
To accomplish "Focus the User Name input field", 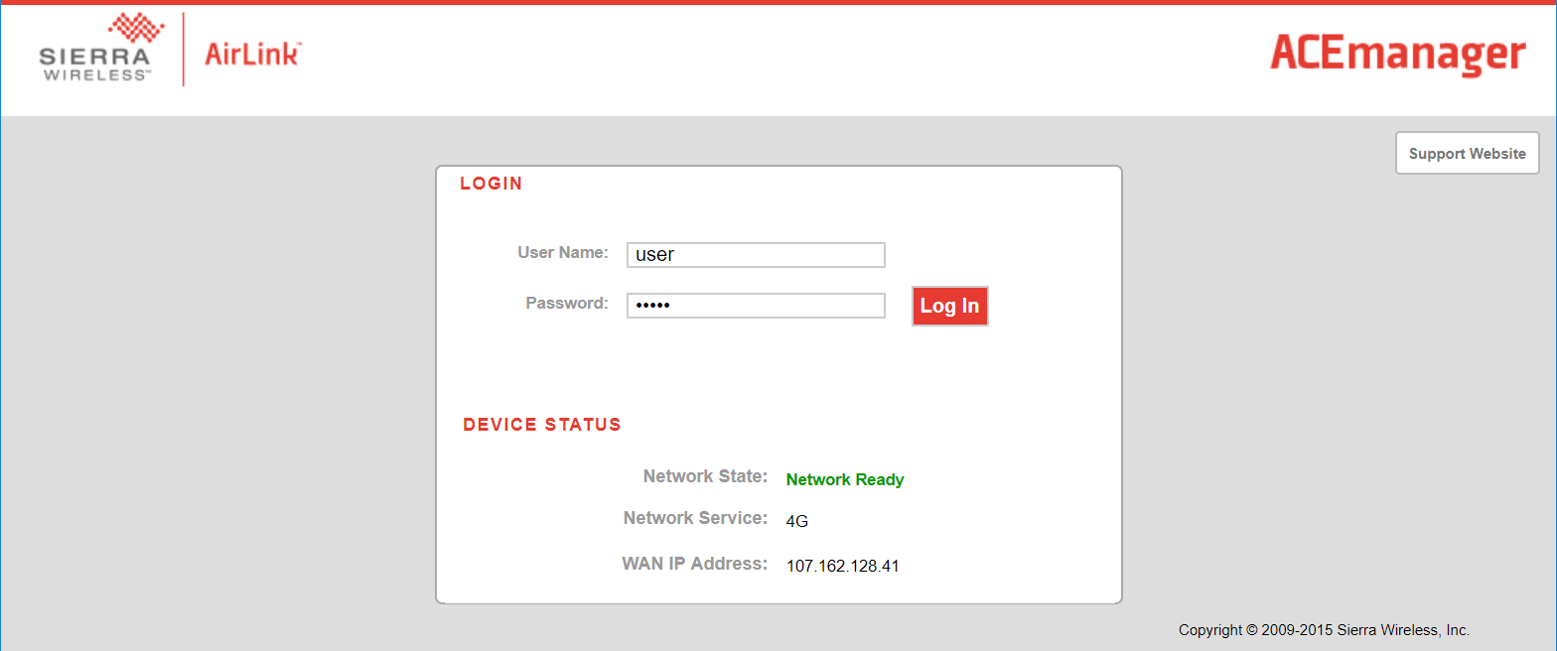I will pos(755,255).
